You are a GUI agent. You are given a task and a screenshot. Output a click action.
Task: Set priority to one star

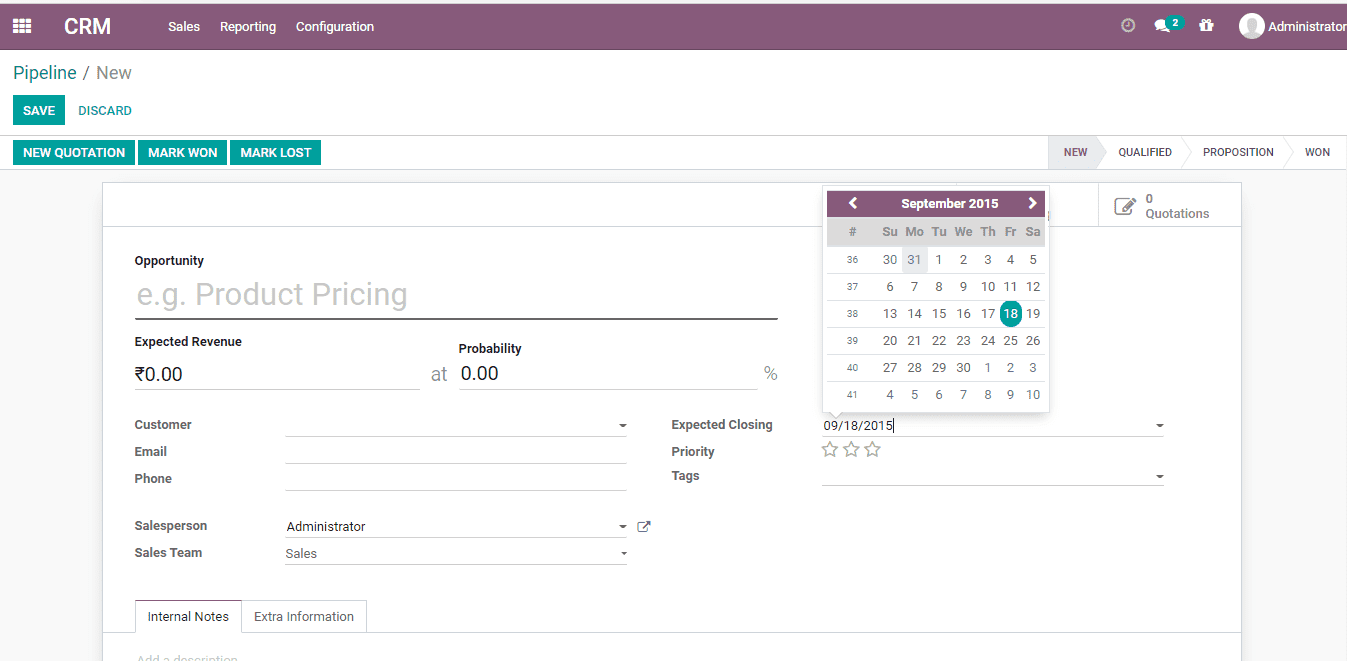[x=830, y=450]
